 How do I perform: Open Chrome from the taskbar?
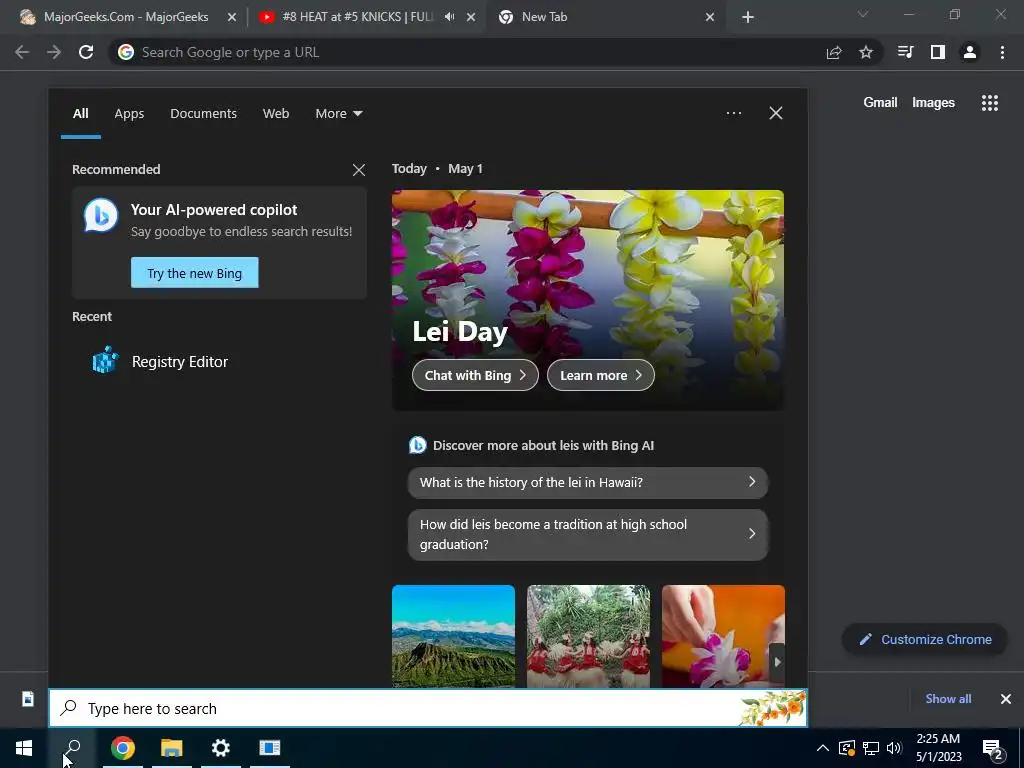[123, 748]
